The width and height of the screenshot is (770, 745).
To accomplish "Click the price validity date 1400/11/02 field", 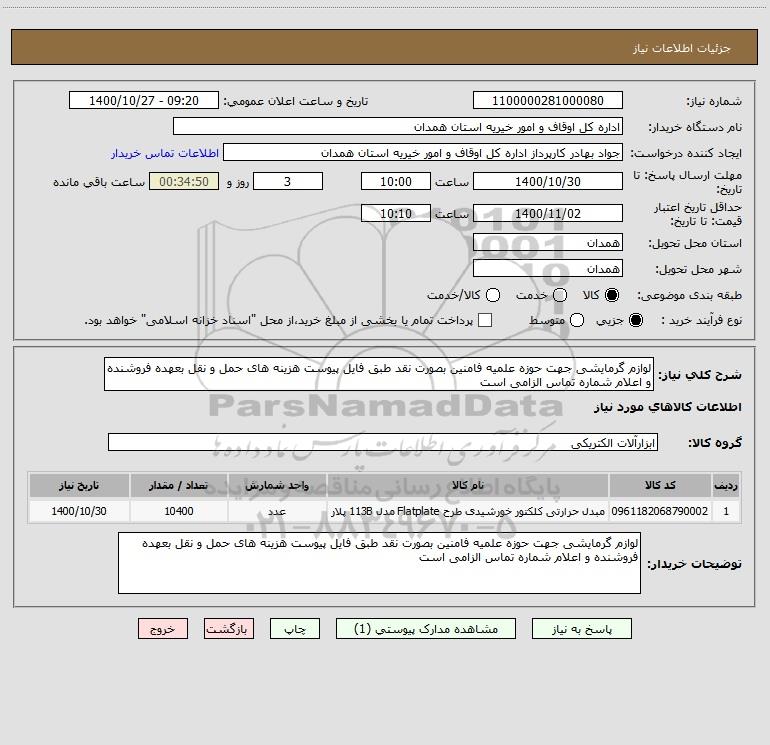I will 548,213.
